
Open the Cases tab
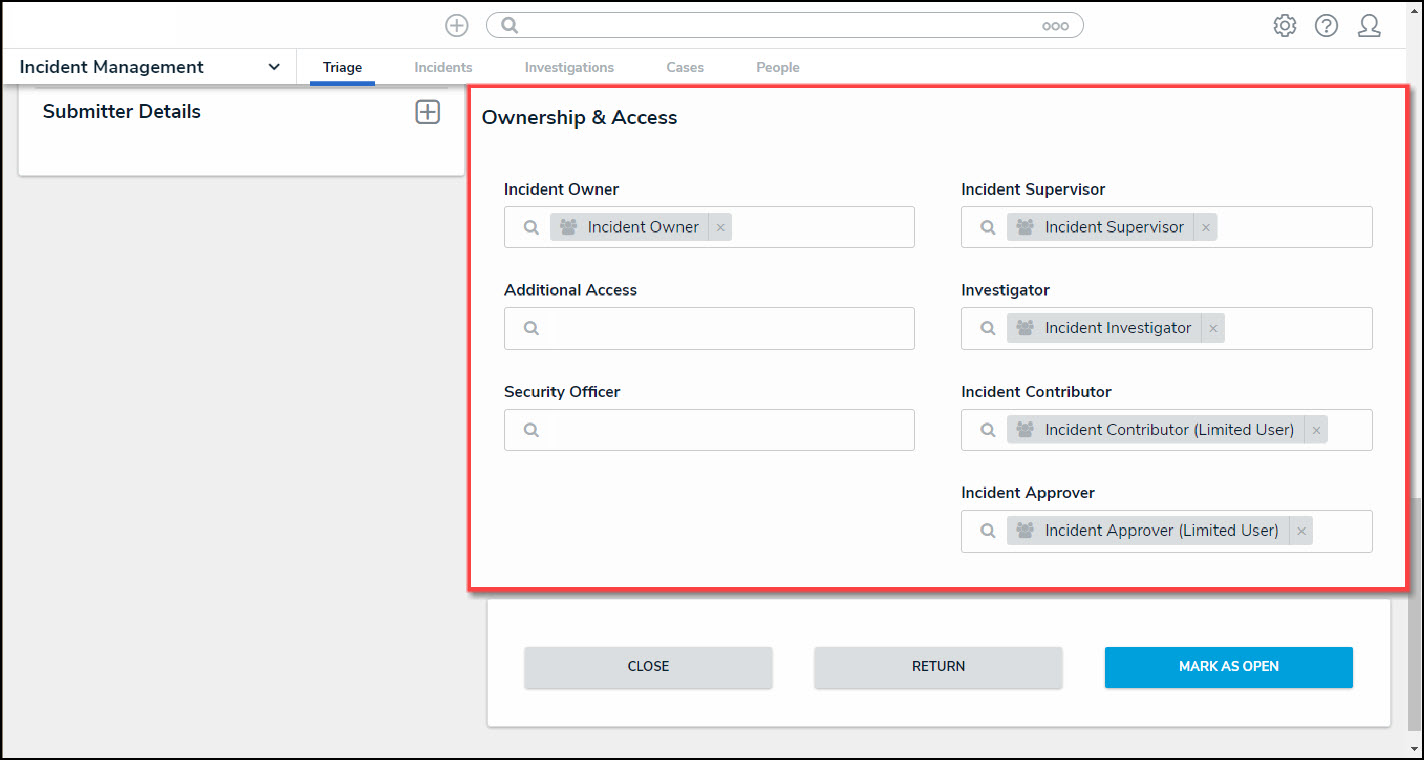pos(685,68)
